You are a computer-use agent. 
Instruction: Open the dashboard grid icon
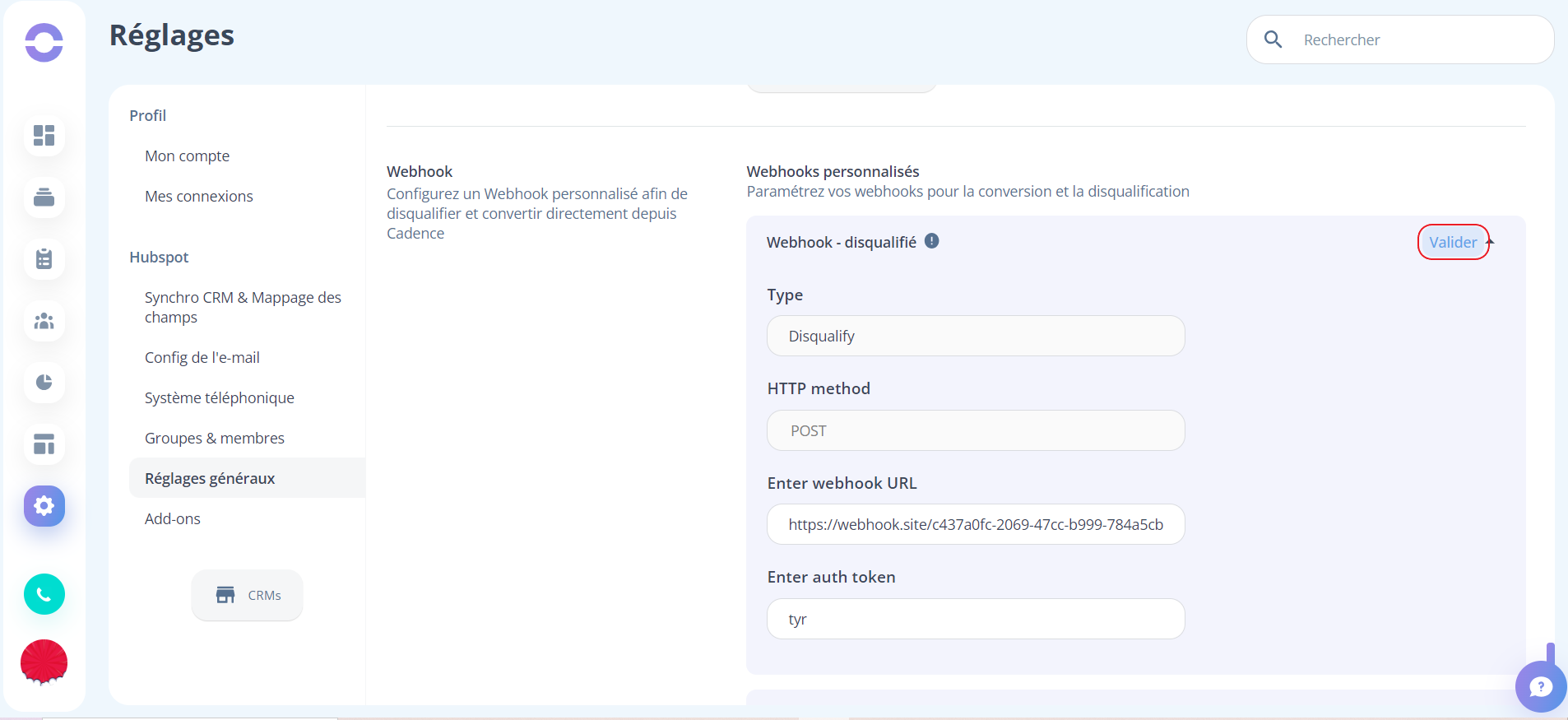[44, 135]
